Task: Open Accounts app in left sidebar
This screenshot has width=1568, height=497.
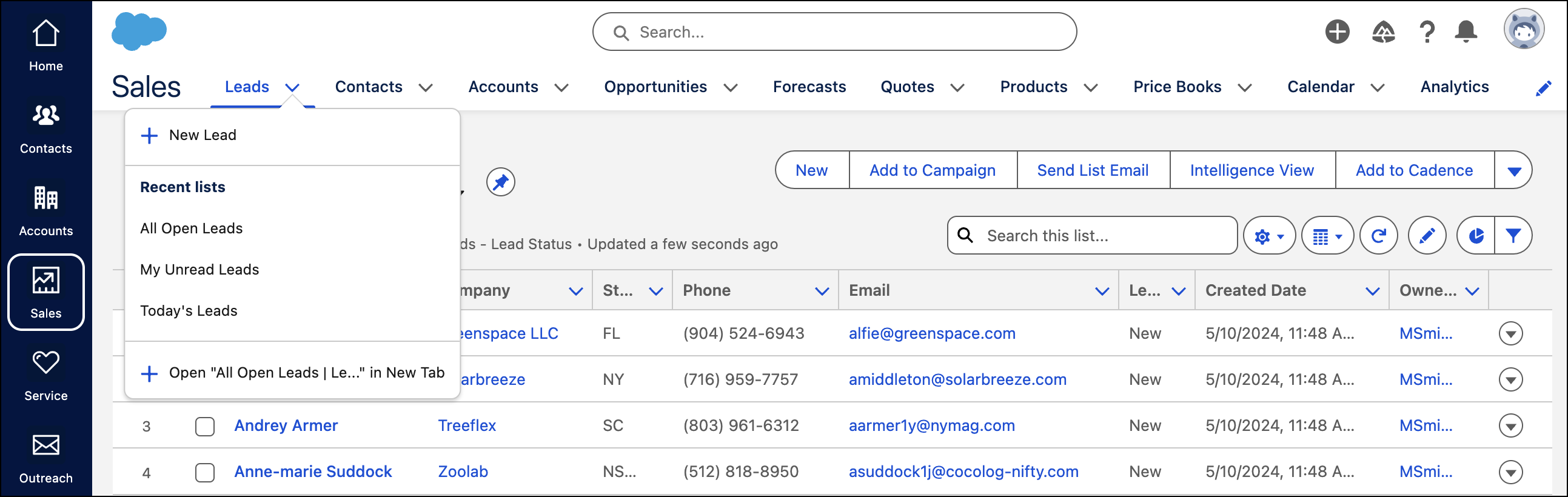Action: 45,211
